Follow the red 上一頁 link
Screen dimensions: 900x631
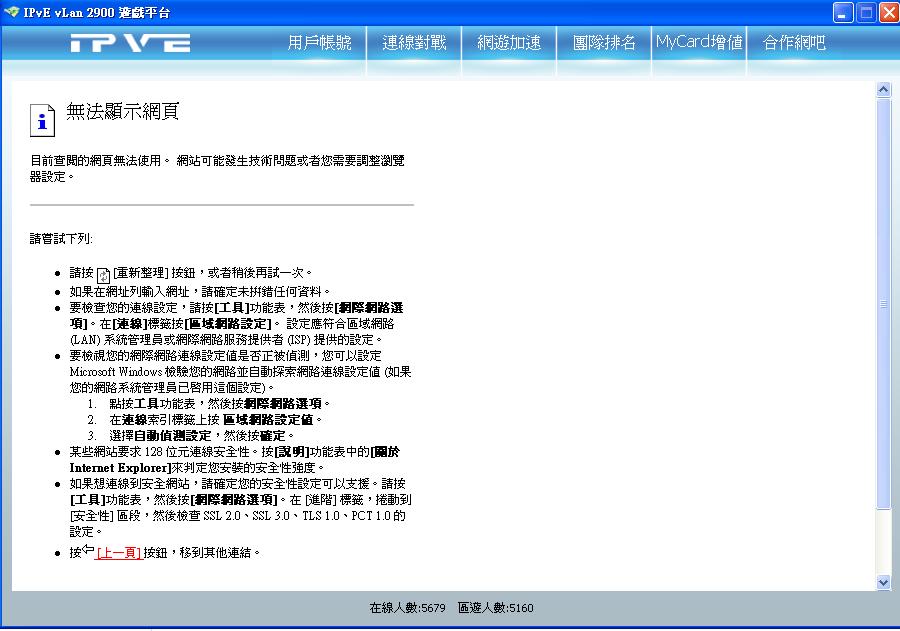pos(119,553)
